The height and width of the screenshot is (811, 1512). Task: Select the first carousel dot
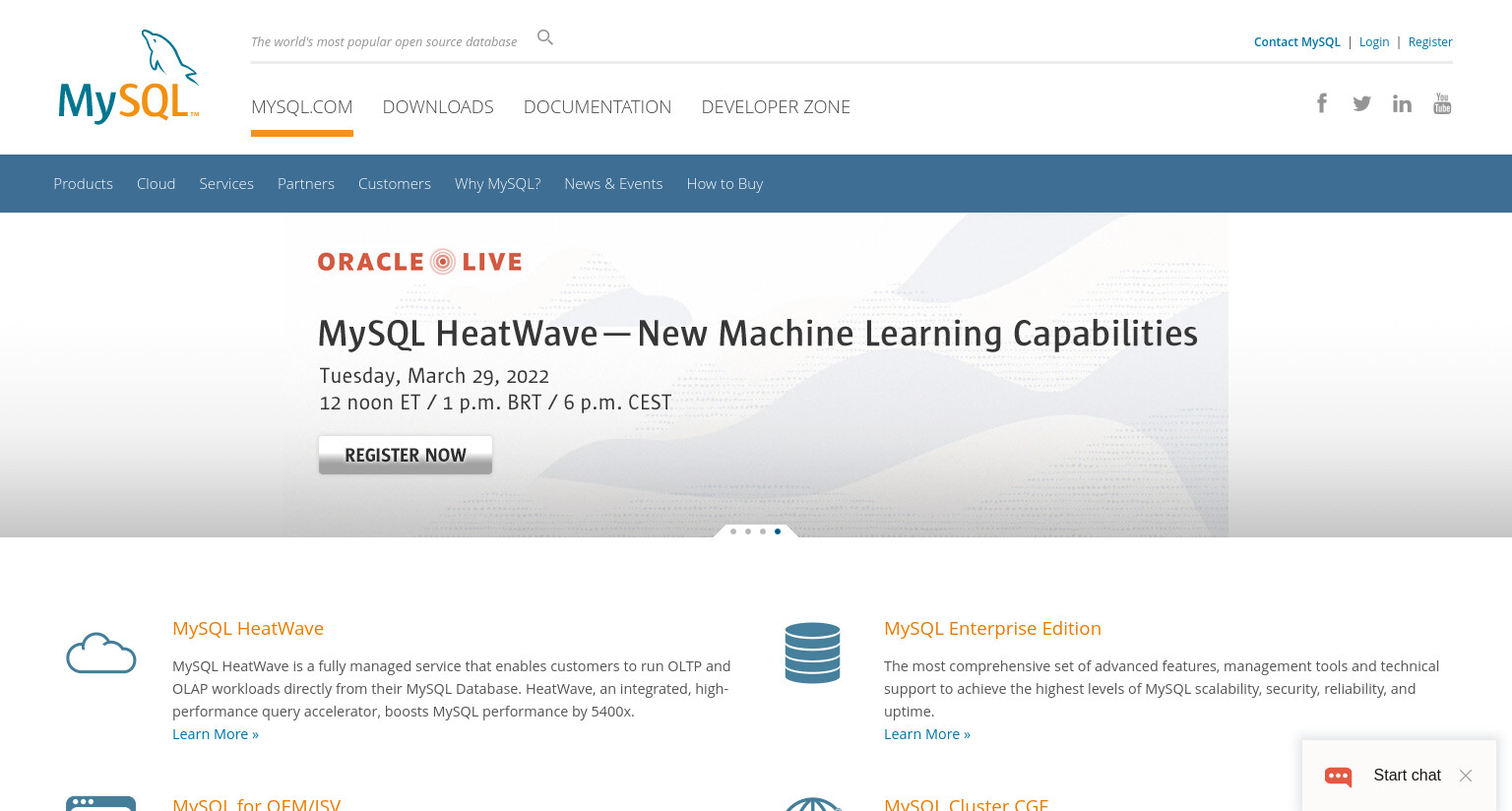click(x=733, y=531)
